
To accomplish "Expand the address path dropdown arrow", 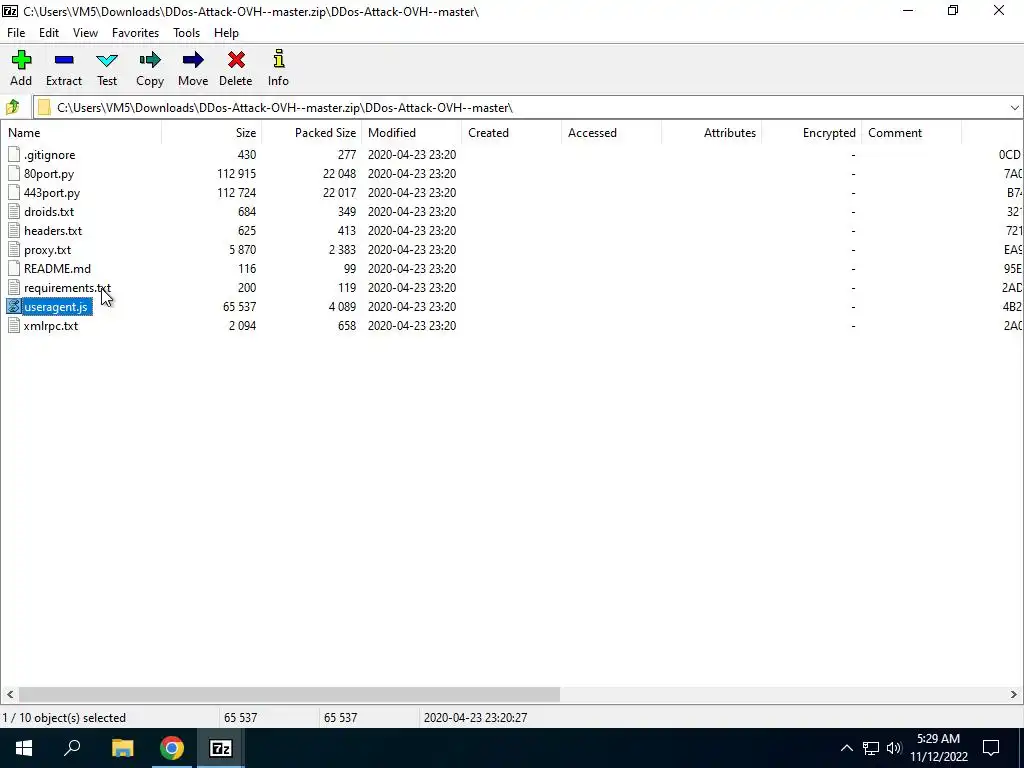I will coord(1014,108).
